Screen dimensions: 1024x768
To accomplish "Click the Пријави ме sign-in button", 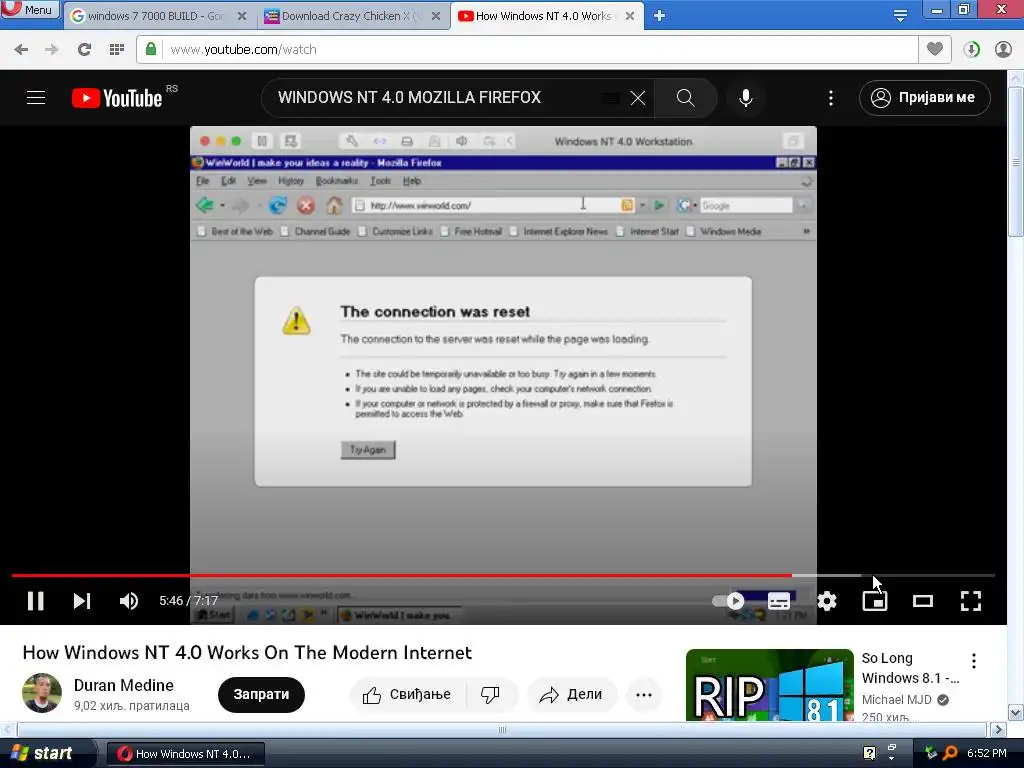I will tap(925, 98).
